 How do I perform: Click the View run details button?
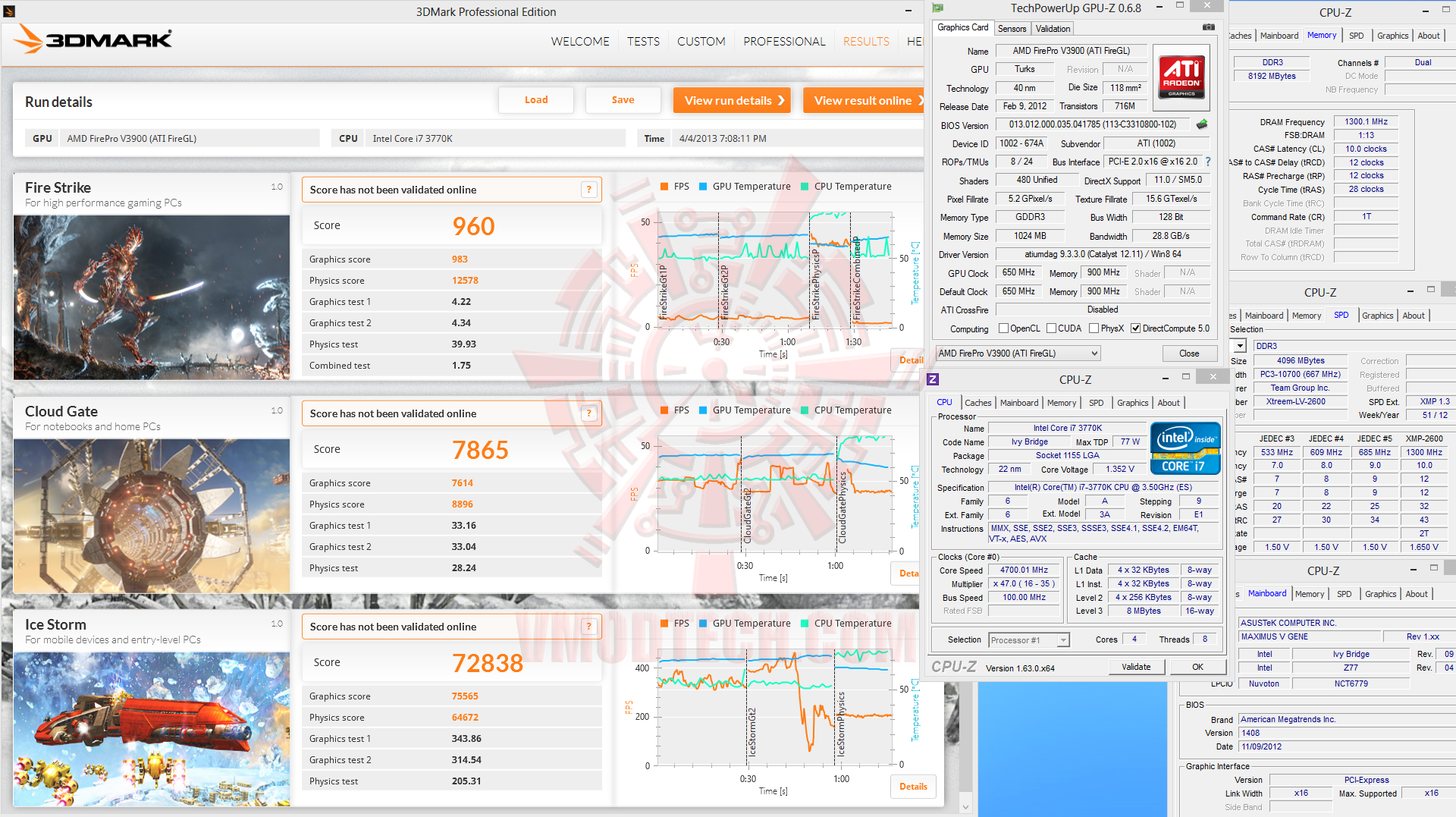point(732,100)
